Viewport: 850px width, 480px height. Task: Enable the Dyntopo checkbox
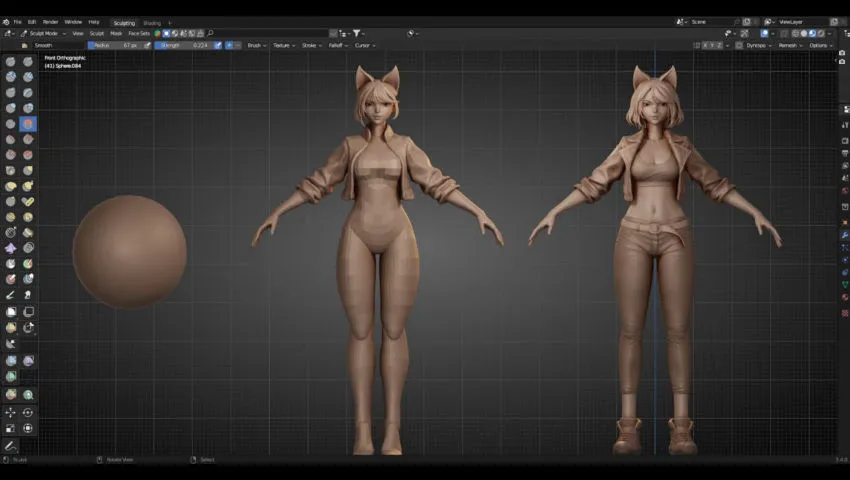coord(739,46)
